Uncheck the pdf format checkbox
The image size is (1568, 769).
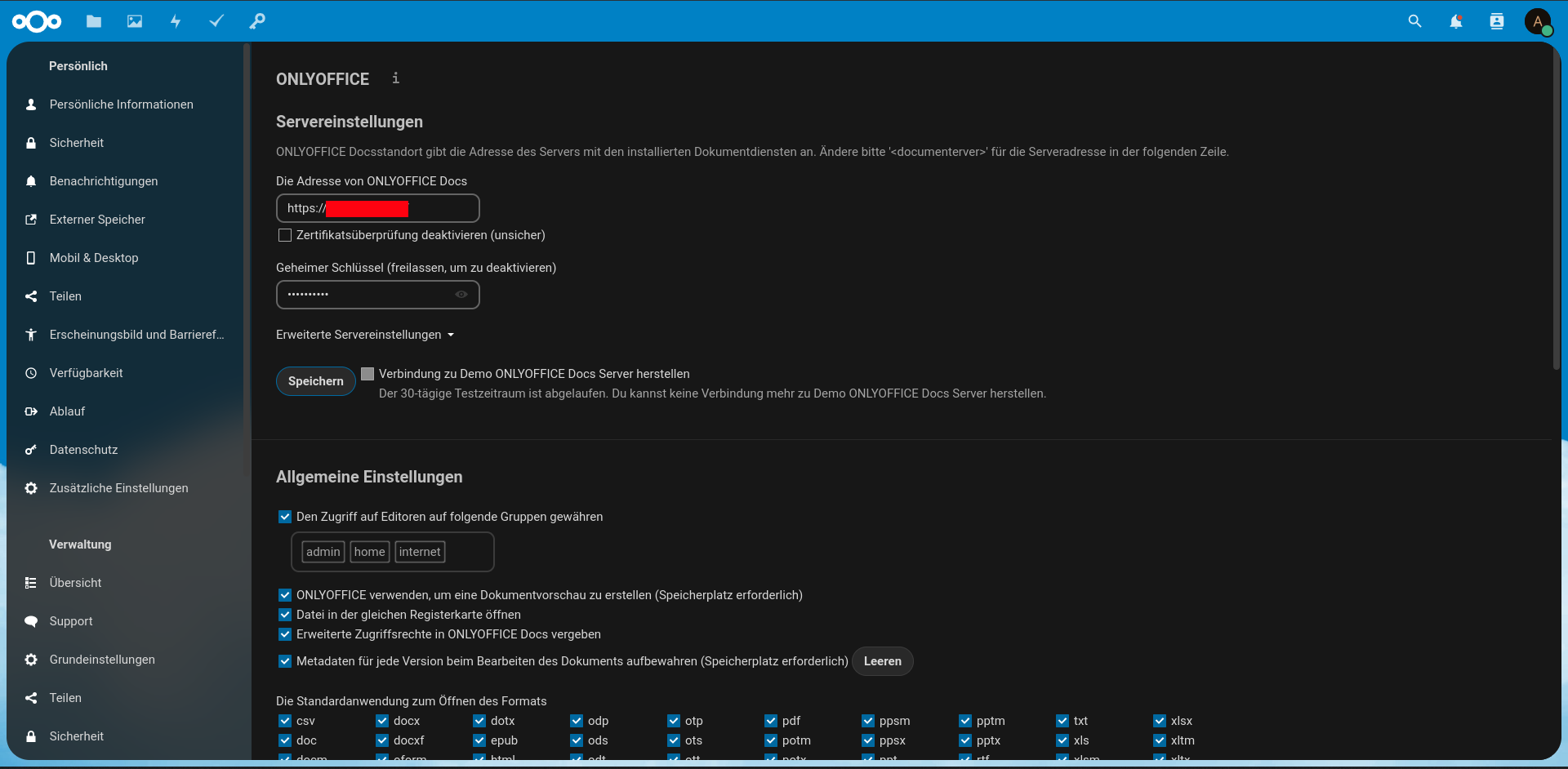771,721
